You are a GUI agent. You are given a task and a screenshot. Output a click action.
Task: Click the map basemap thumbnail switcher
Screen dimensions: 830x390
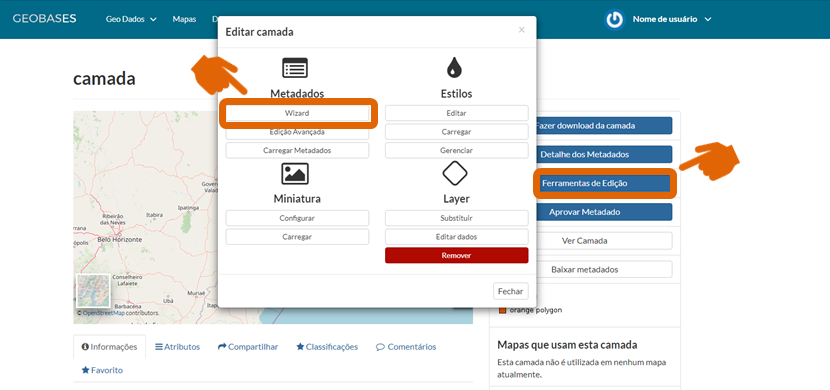[93, 291]
